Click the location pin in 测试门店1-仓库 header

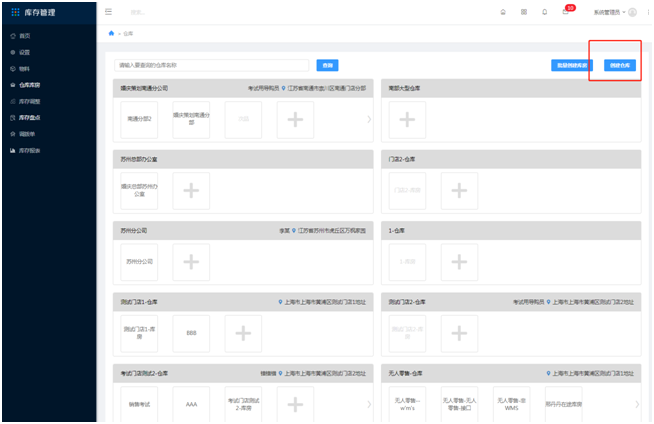click(x=280, y=302)
